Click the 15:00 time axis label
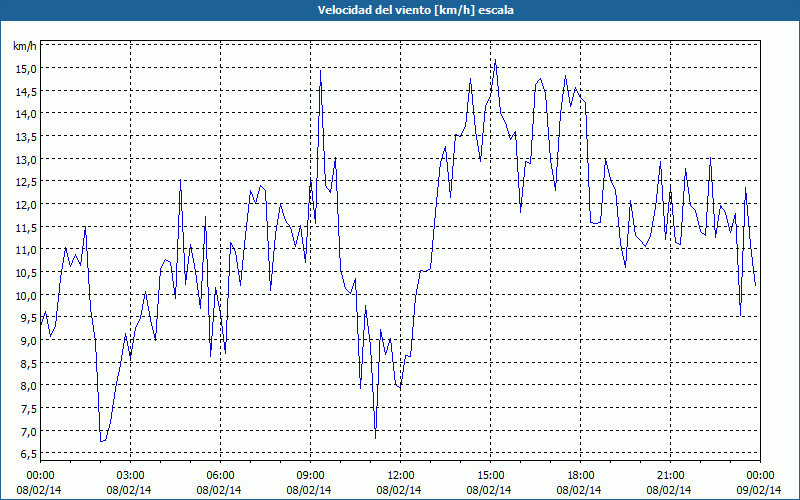Viewport: 800px width, 500px height. 490,476
